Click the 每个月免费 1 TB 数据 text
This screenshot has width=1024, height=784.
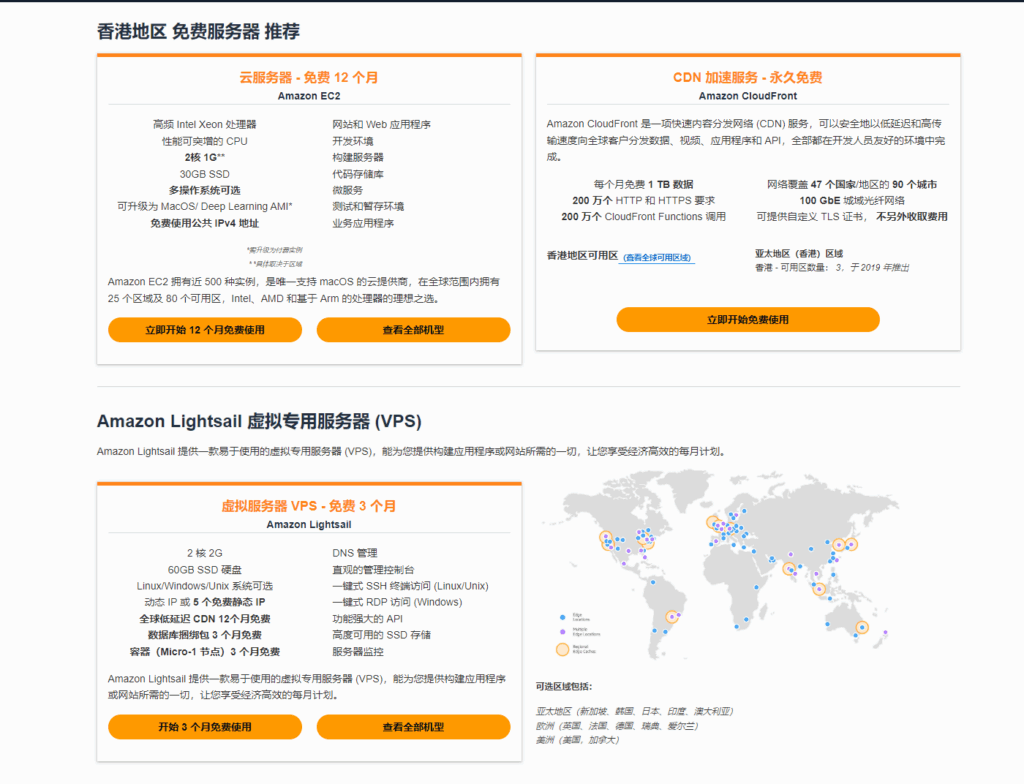[x=643, y=184]
